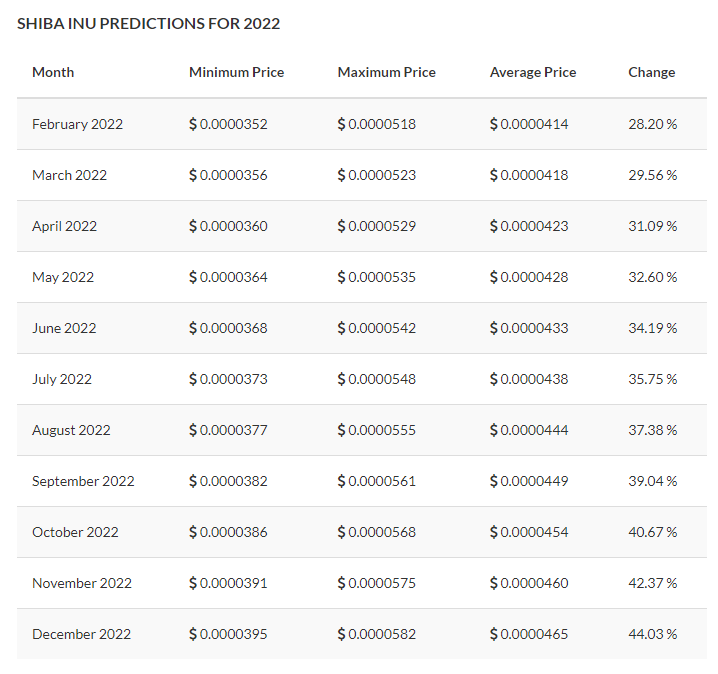The width and height of the screenshot is (718, 674).
Task: Click the 31.09 % change value
Action: (653, 226)
